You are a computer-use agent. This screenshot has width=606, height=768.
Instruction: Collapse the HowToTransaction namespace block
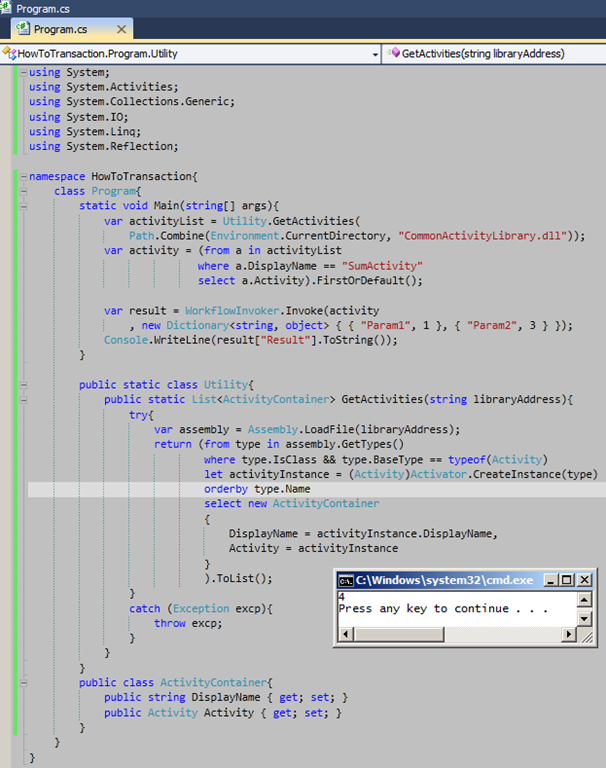click(24, 176)
